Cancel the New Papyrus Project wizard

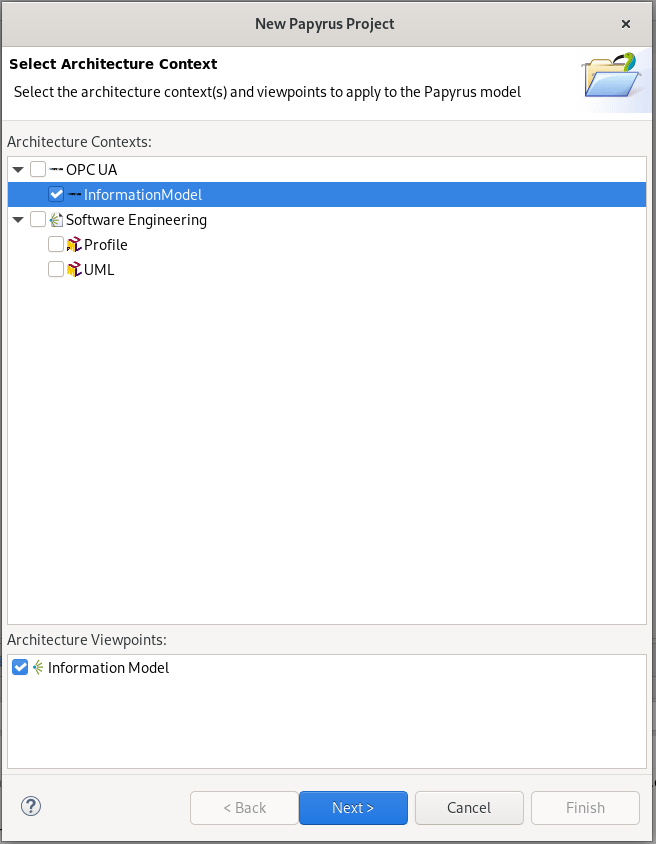469,808
